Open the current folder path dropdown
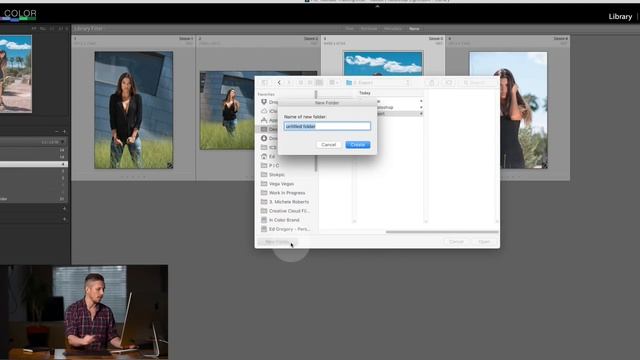Screen dimensions: 640x360 (x=378, y=82)
